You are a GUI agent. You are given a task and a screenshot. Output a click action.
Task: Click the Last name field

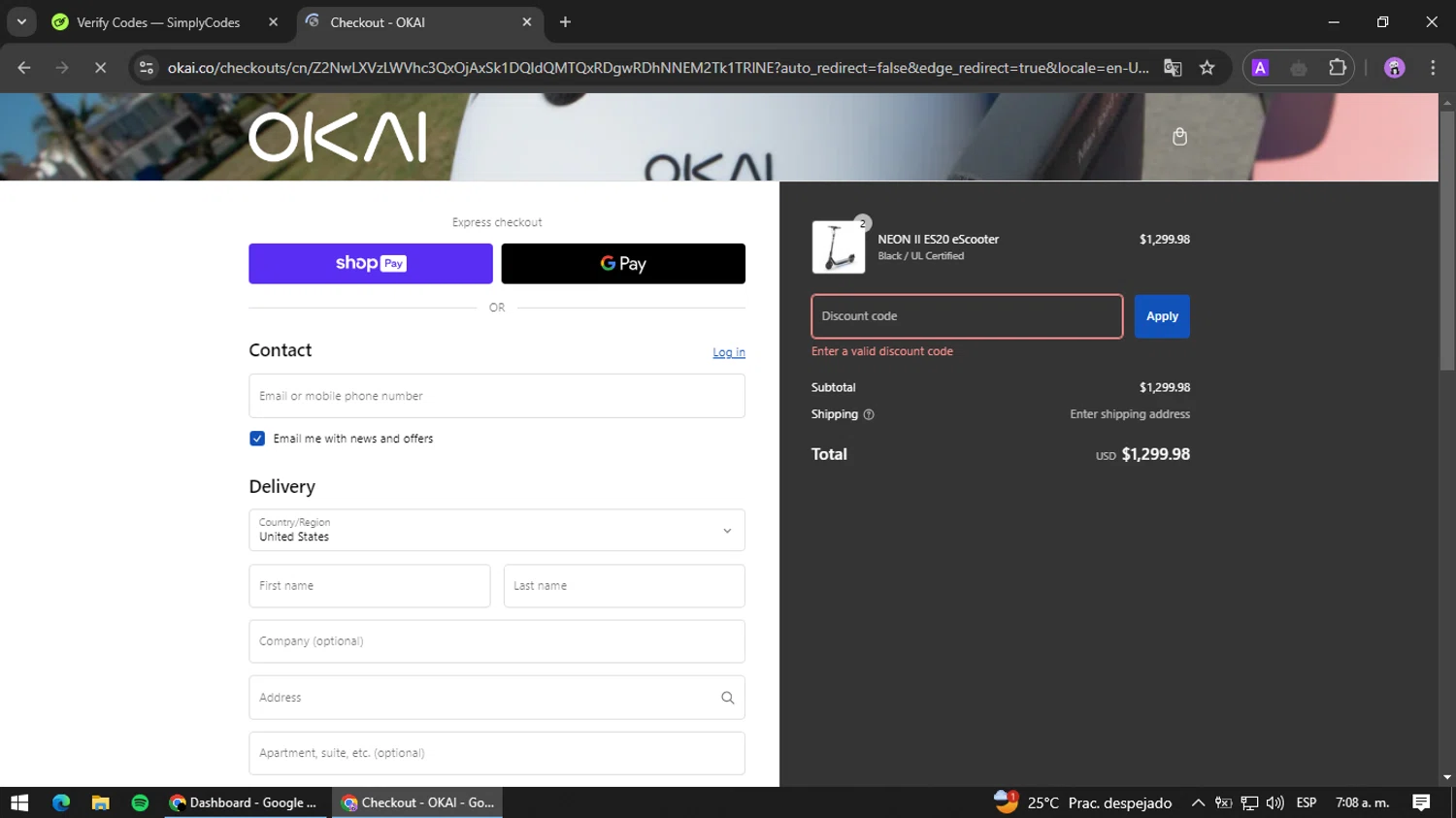pyautogui.click(x=624, y=586)
